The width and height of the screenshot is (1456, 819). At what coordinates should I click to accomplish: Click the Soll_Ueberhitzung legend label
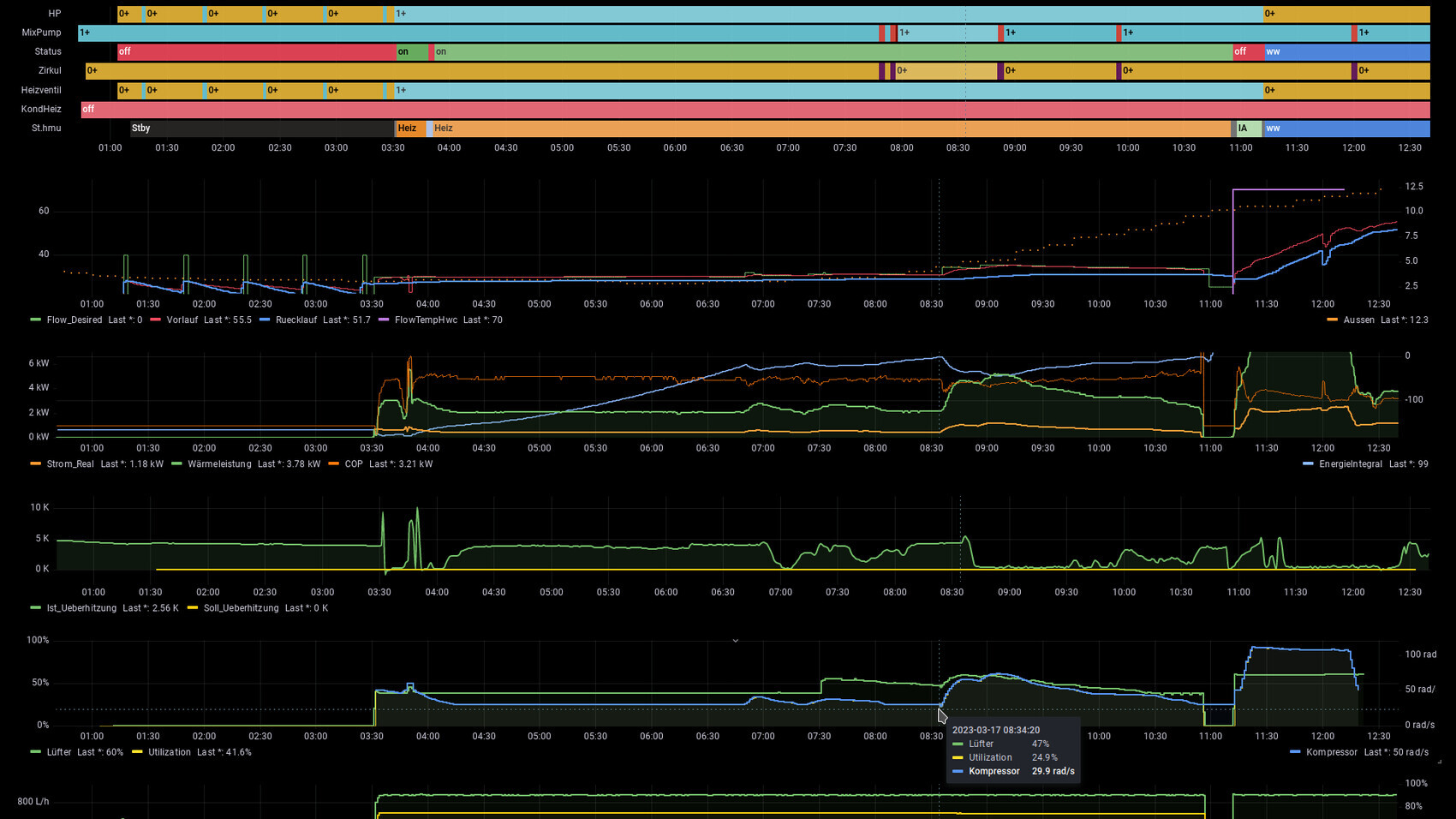[241, 608]
